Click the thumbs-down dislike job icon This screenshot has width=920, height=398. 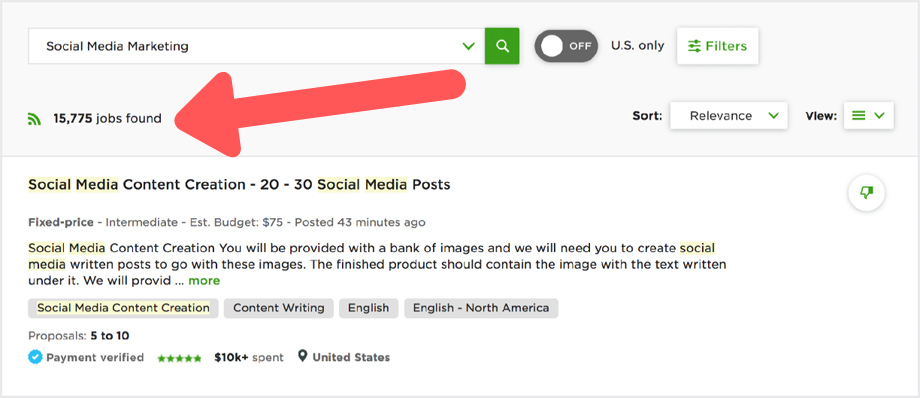867,193
